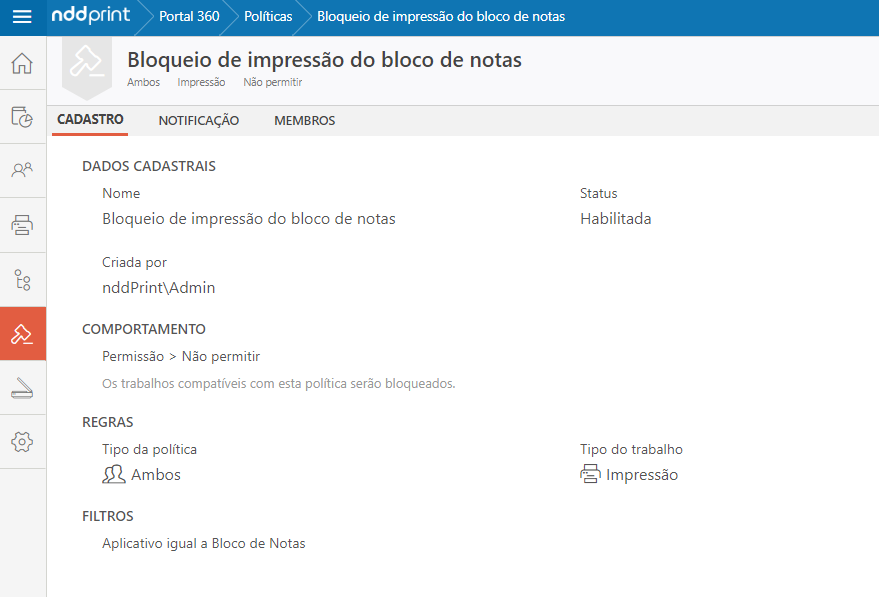Open the Users section in sidebar

(22, 170)
